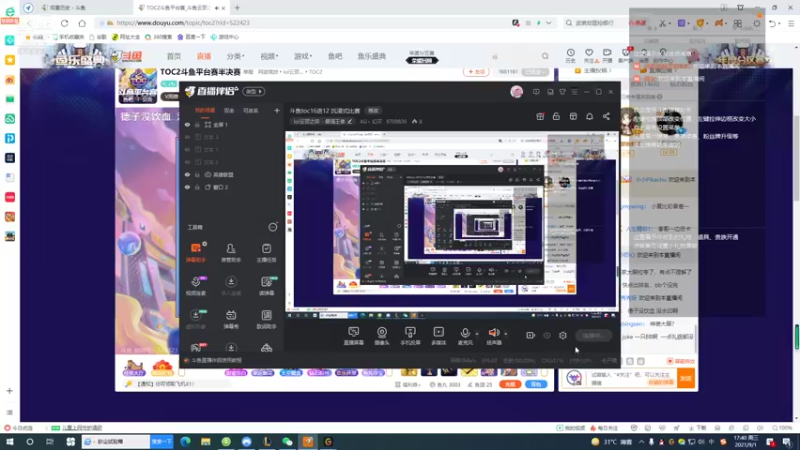Open the 主播任务 tool
This screenshot has width=800, height=450.
(x=266, y=253)
